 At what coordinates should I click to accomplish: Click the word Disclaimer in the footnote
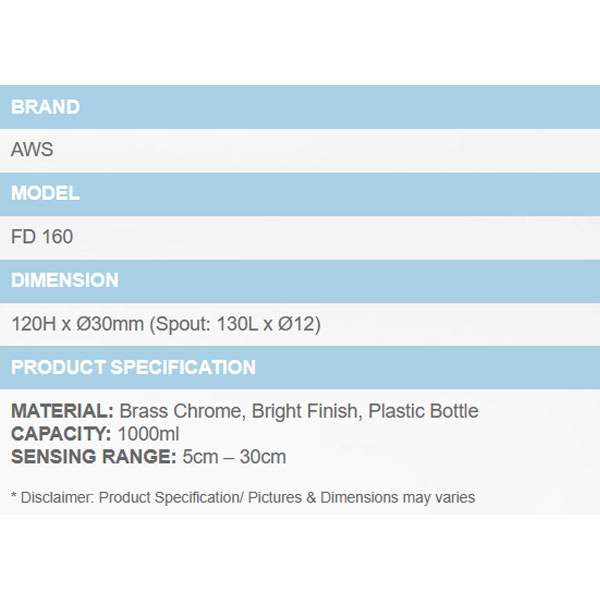(x=56, y=497)
